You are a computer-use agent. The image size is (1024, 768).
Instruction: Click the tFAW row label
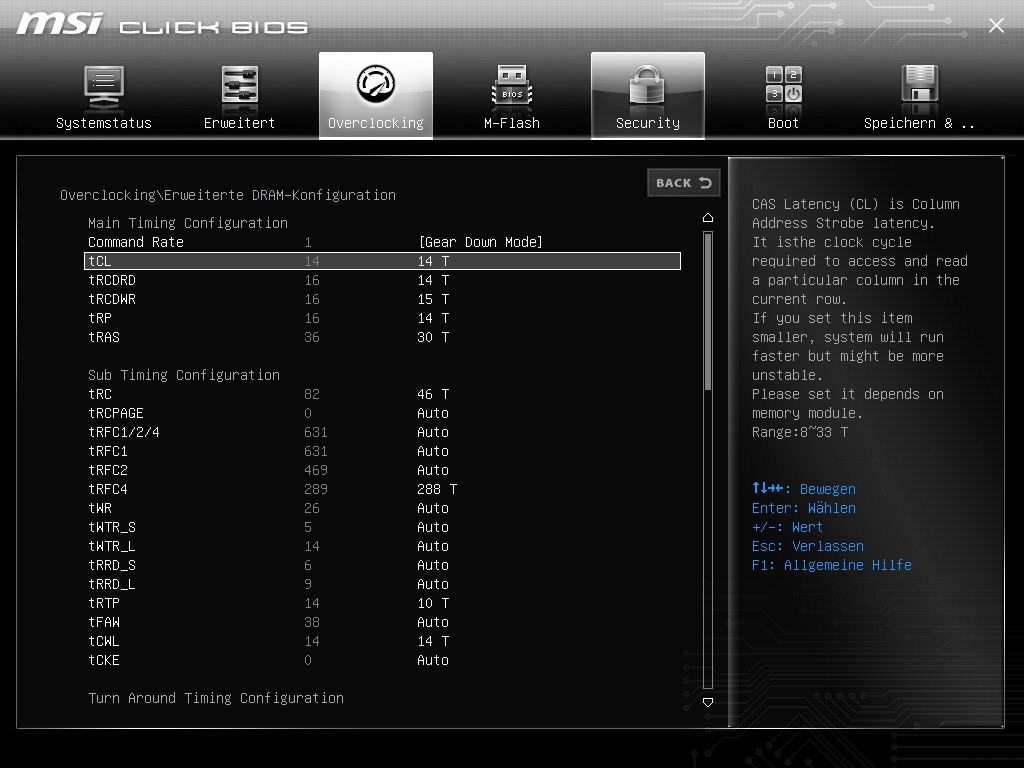coord(104,622)
